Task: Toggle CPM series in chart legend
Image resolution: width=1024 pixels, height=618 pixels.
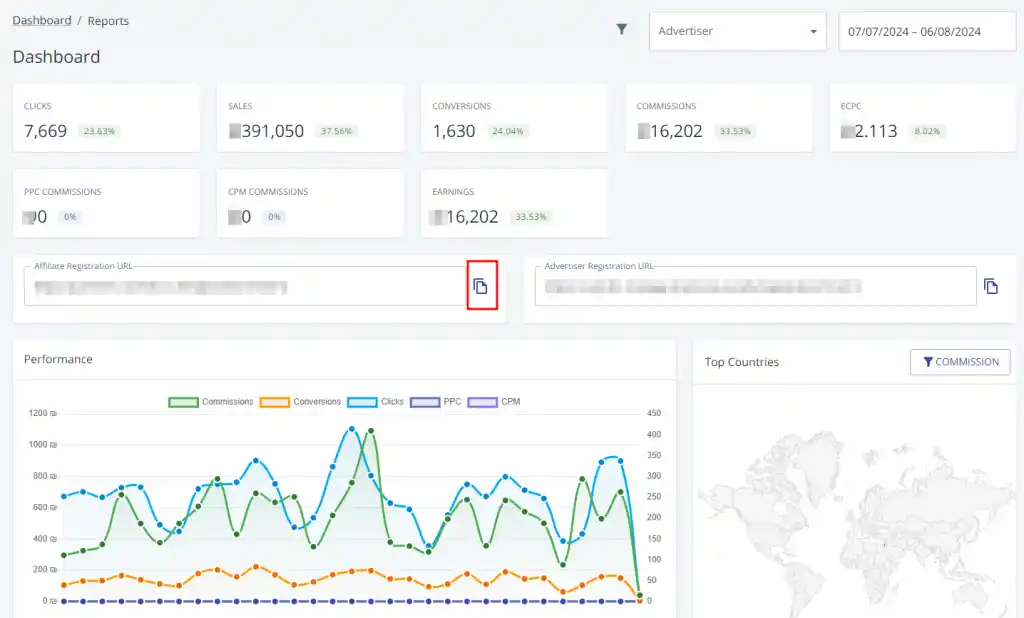Action: (494, 402)
